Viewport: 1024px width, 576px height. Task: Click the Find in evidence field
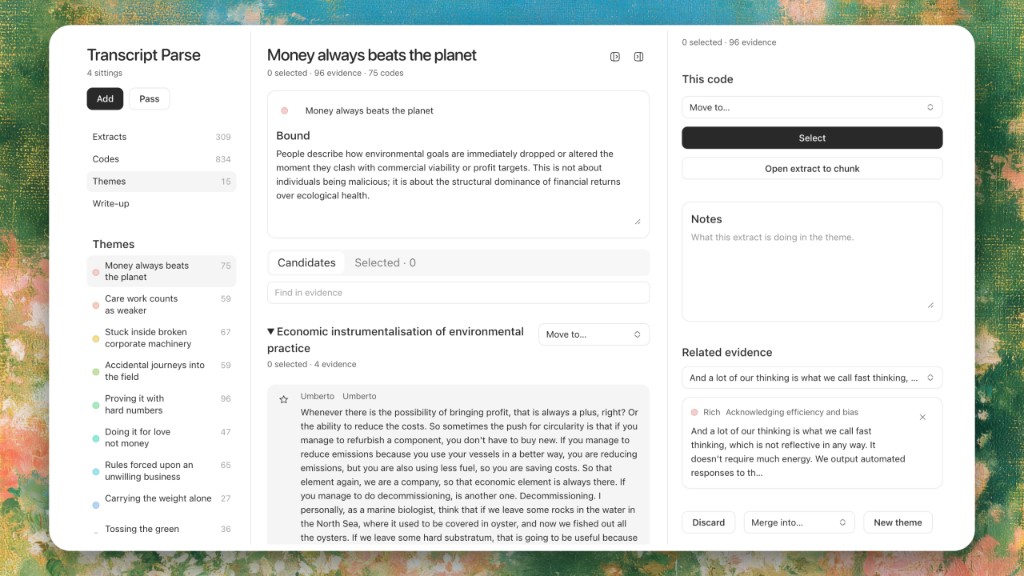(x=458, y=293)
